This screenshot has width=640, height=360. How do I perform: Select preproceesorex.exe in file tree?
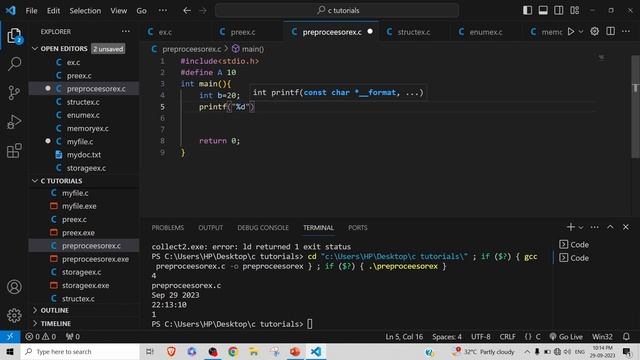(x=84, y=259)
